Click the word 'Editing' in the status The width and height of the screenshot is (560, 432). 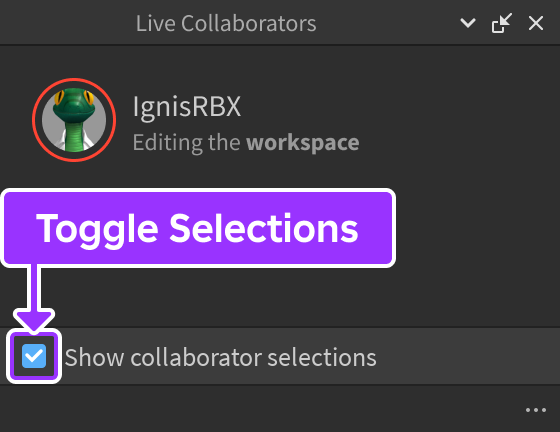(x=168, y=143)
